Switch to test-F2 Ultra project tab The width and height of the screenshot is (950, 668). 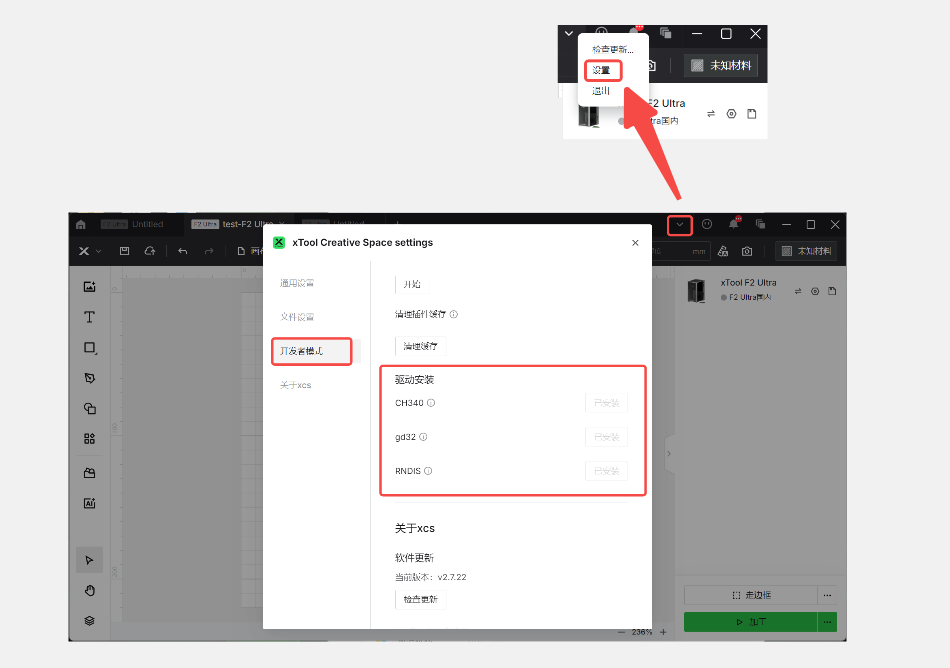(x=239, y=224)
